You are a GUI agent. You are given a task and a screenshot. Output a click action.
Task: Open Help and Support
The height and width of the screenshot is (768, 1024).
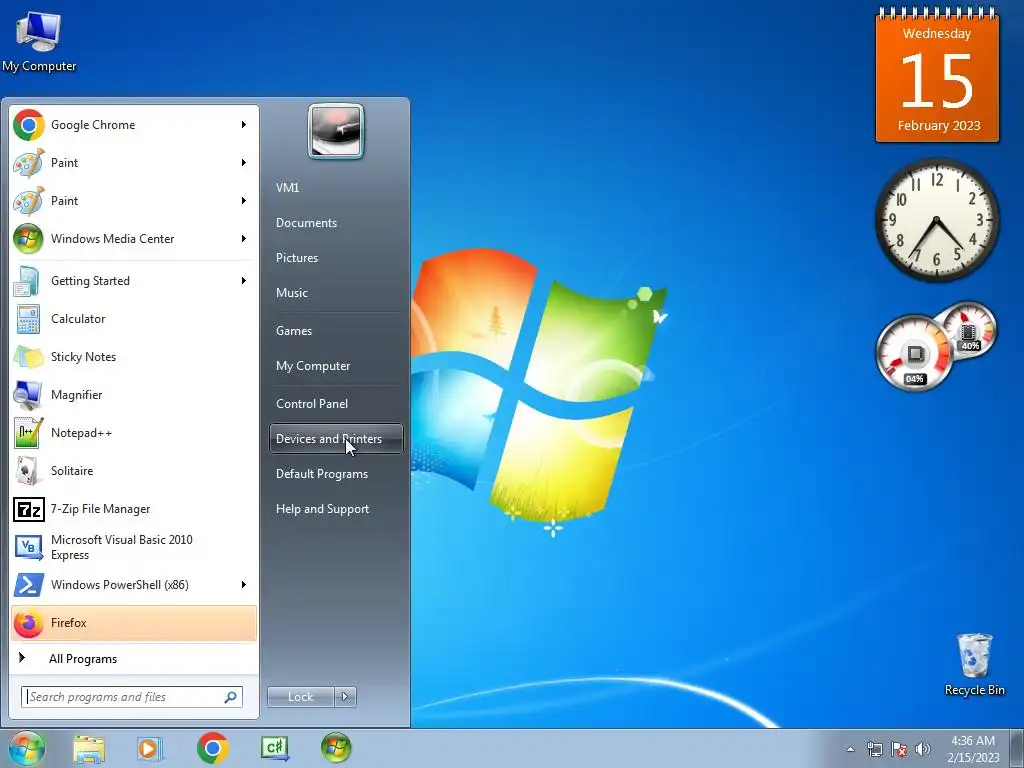pyautogui.click(x=336, y=509)
